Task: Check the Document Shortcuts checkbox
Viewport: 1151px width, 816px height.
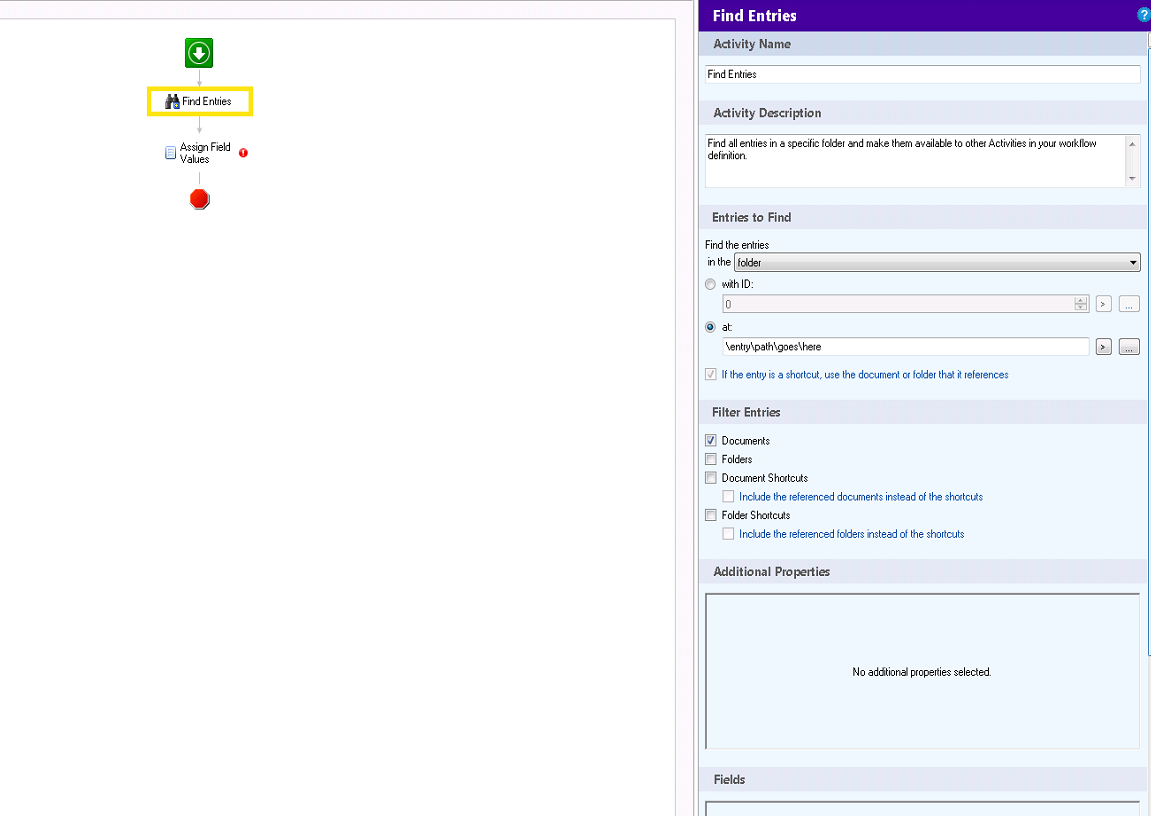Action: (711, 478)
